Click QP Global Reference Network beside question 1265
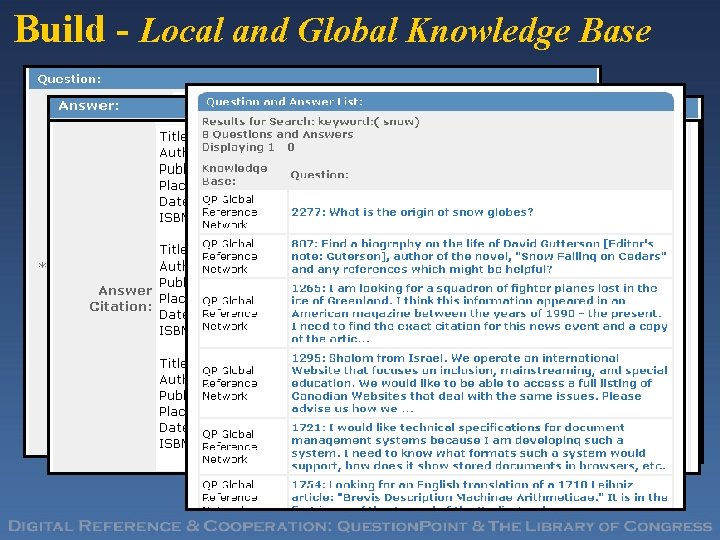Viewport: 720px width, 540px height. pyautogui.click(x=230, y=313)
